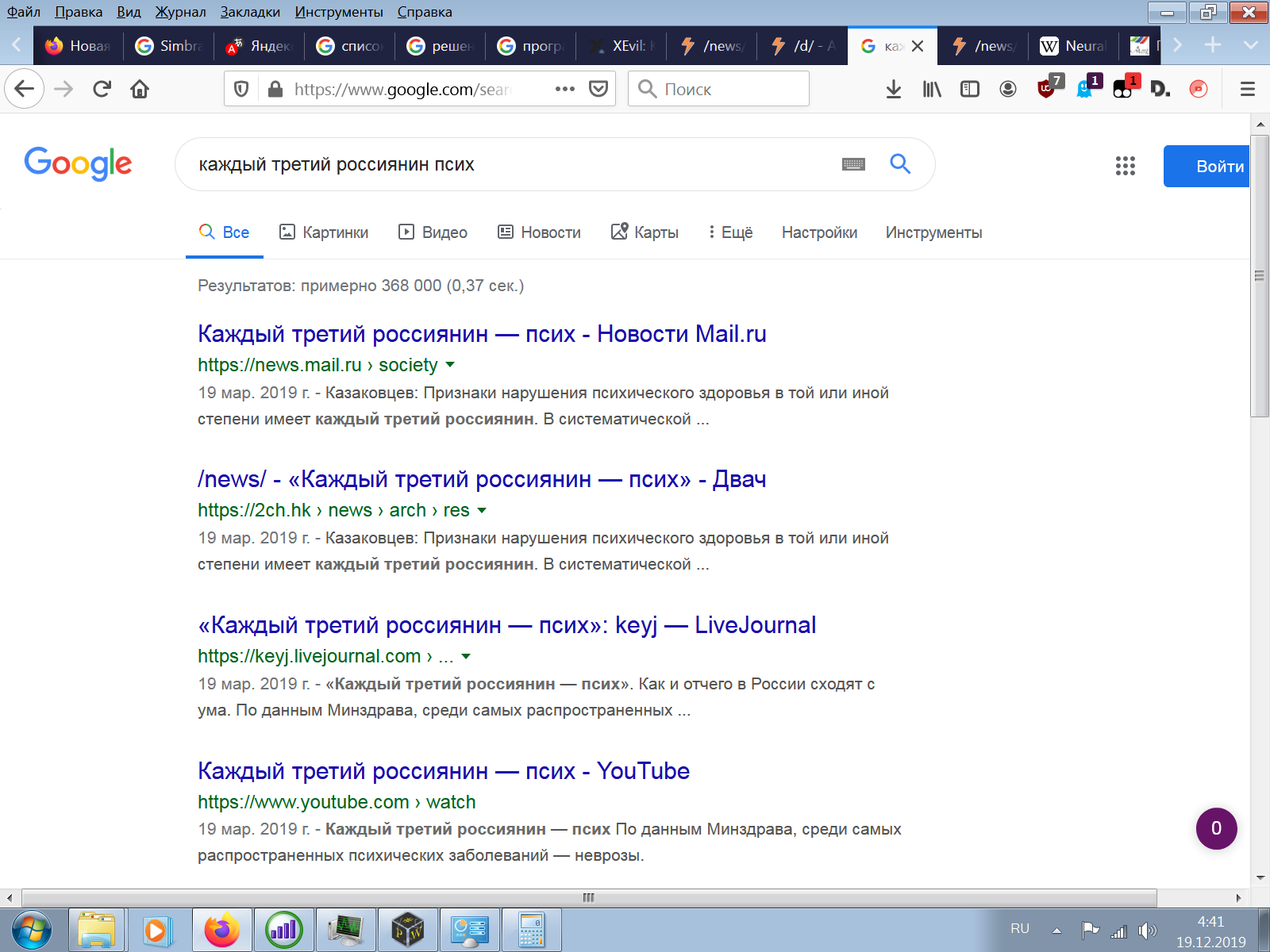Open the Mail.ru news result link

[482, 334]
